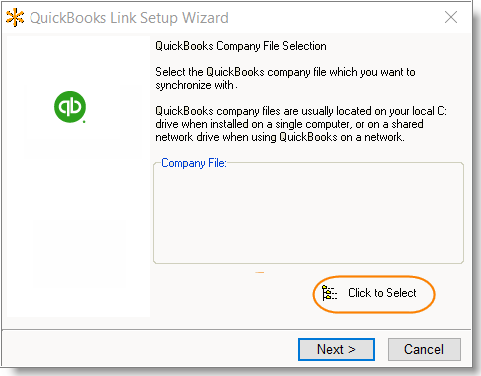Click the paragraph about local C: drive location

click(301, 124)
